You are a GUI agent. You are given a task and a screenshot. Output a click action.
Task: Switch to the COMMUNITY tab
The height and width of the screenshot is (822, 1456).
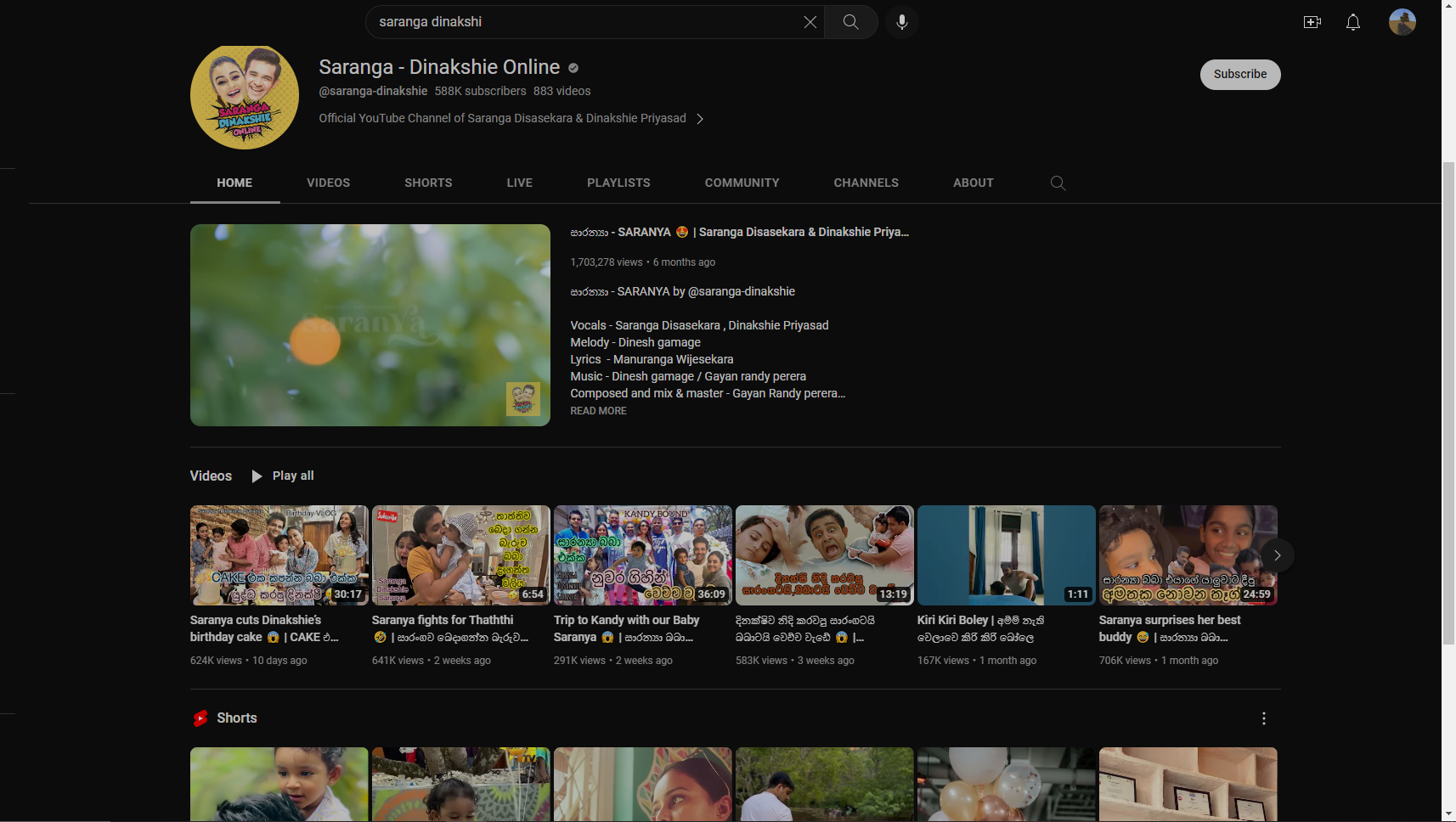coord(742,183)
